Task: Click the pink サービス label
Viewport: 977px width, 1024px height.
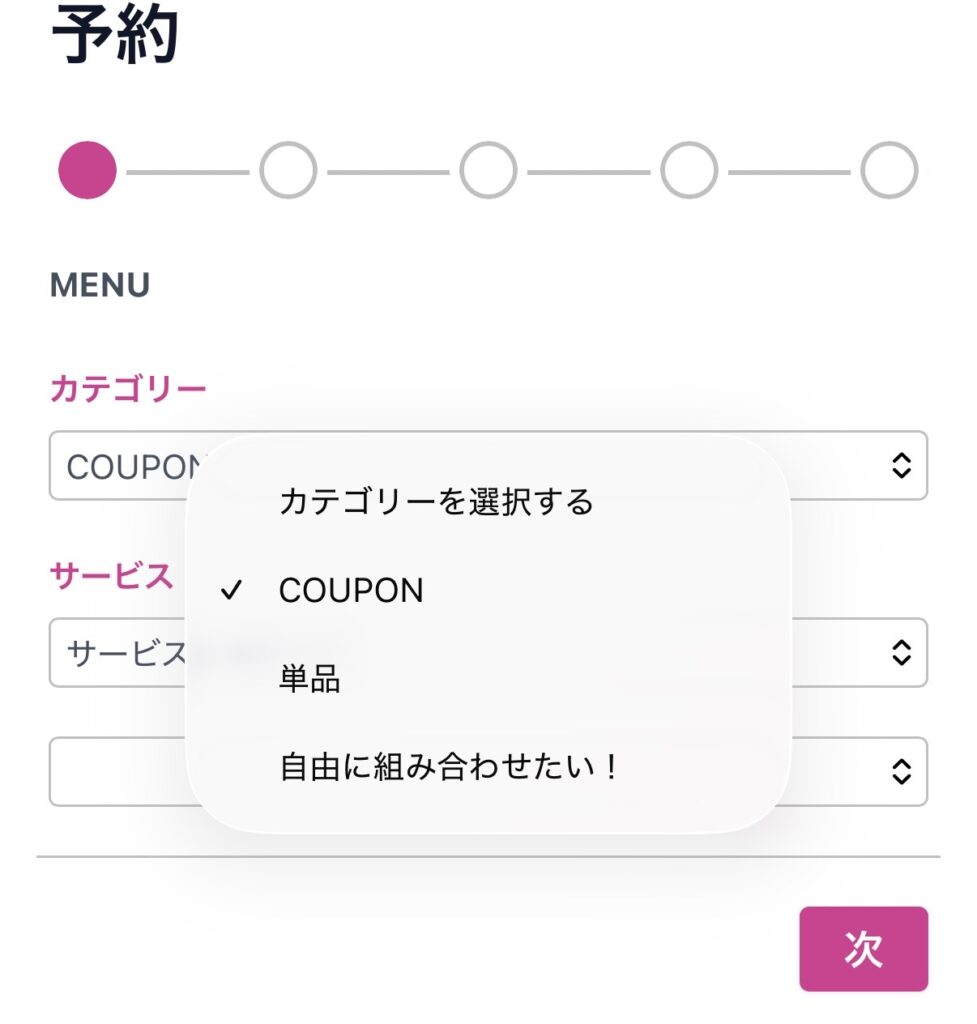Action: (111, 576)
